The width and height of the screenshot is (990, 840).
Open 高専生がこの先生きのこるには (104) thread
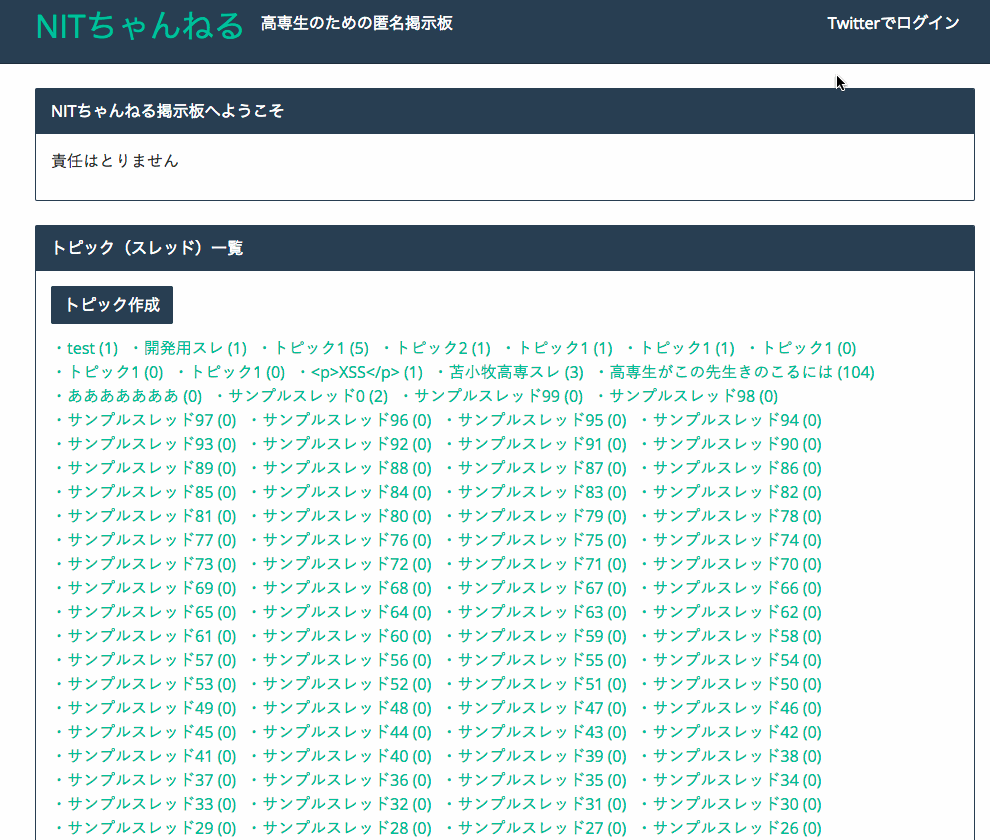[742, 372]
